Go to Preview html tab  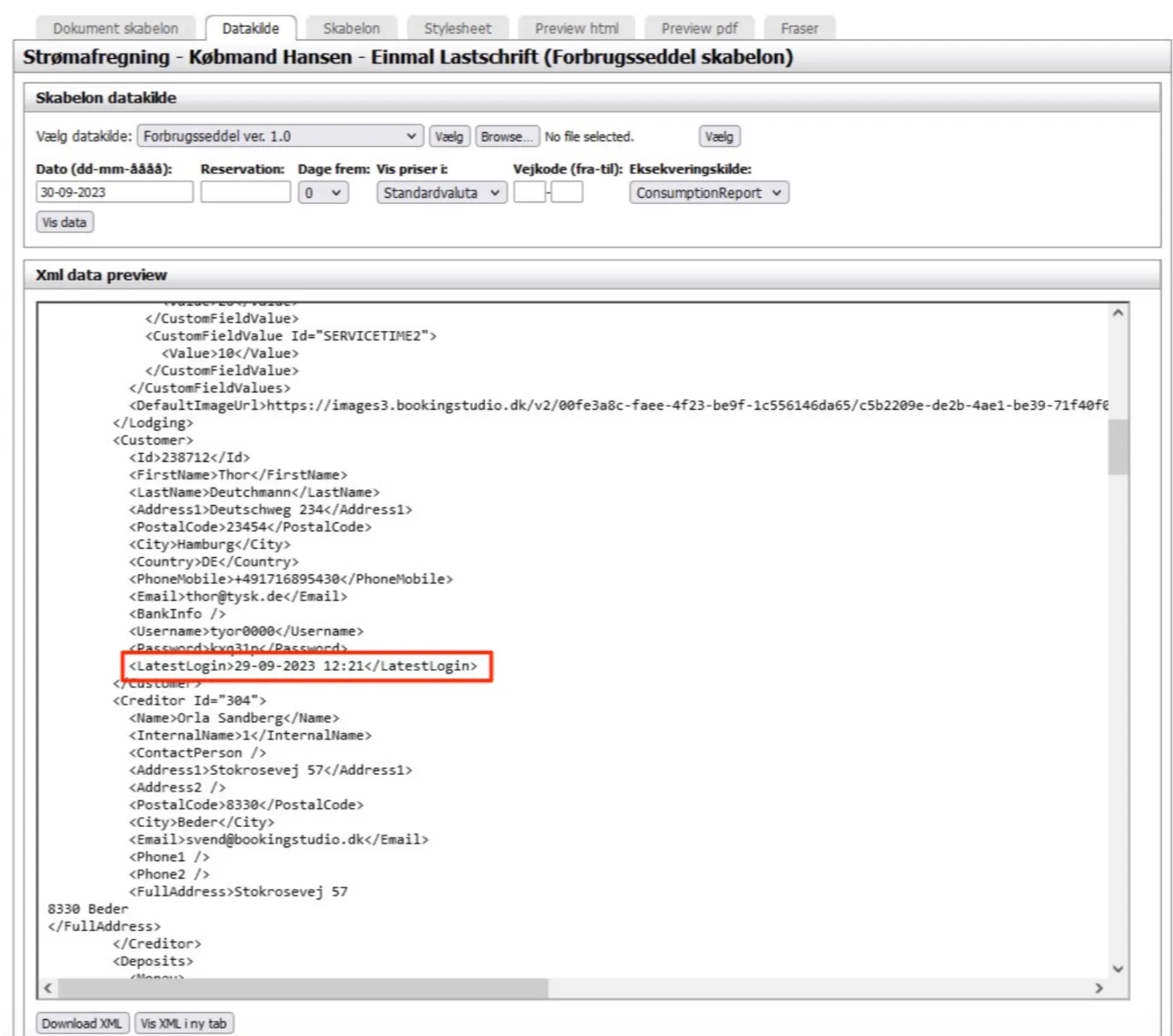click(576, 28)
